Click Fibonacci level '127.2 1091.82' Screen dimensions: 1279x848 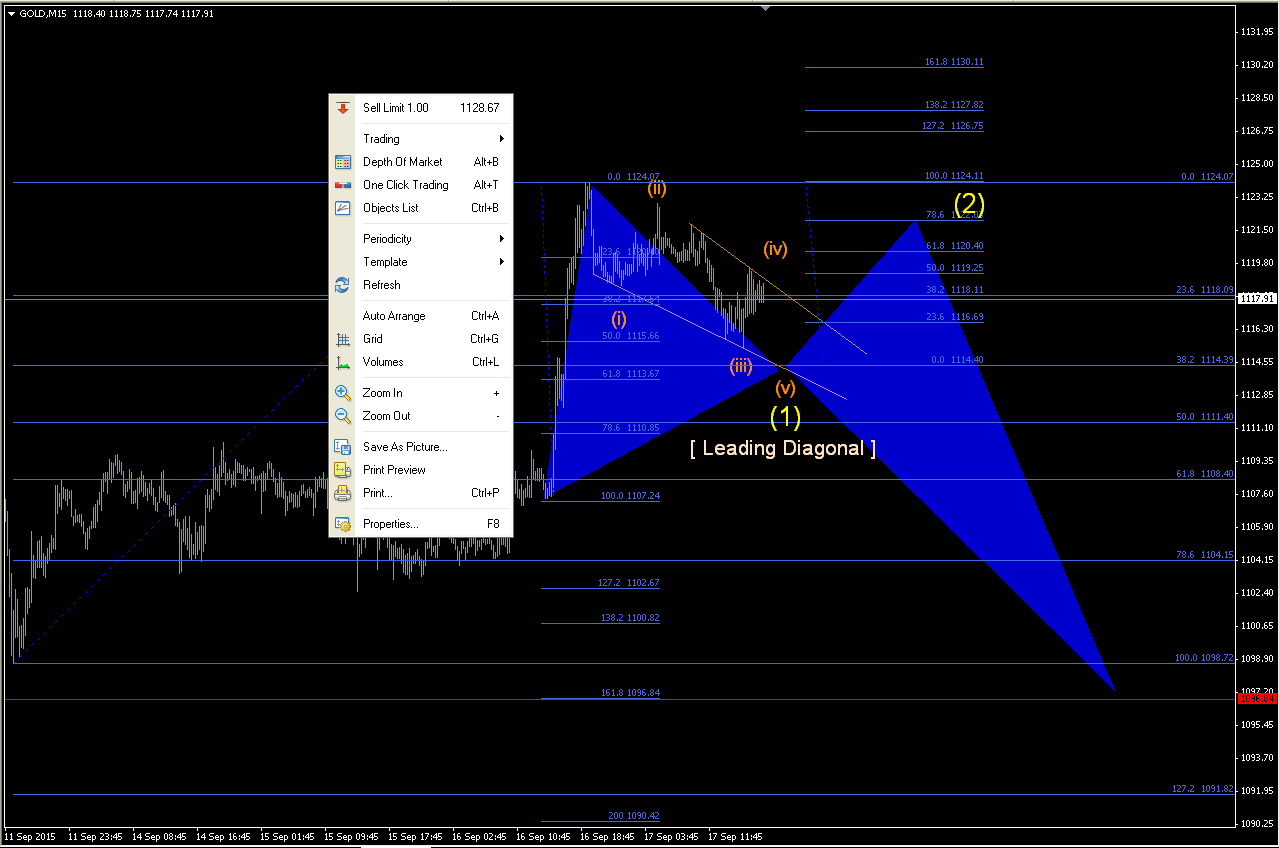(x=1203, y=789)
